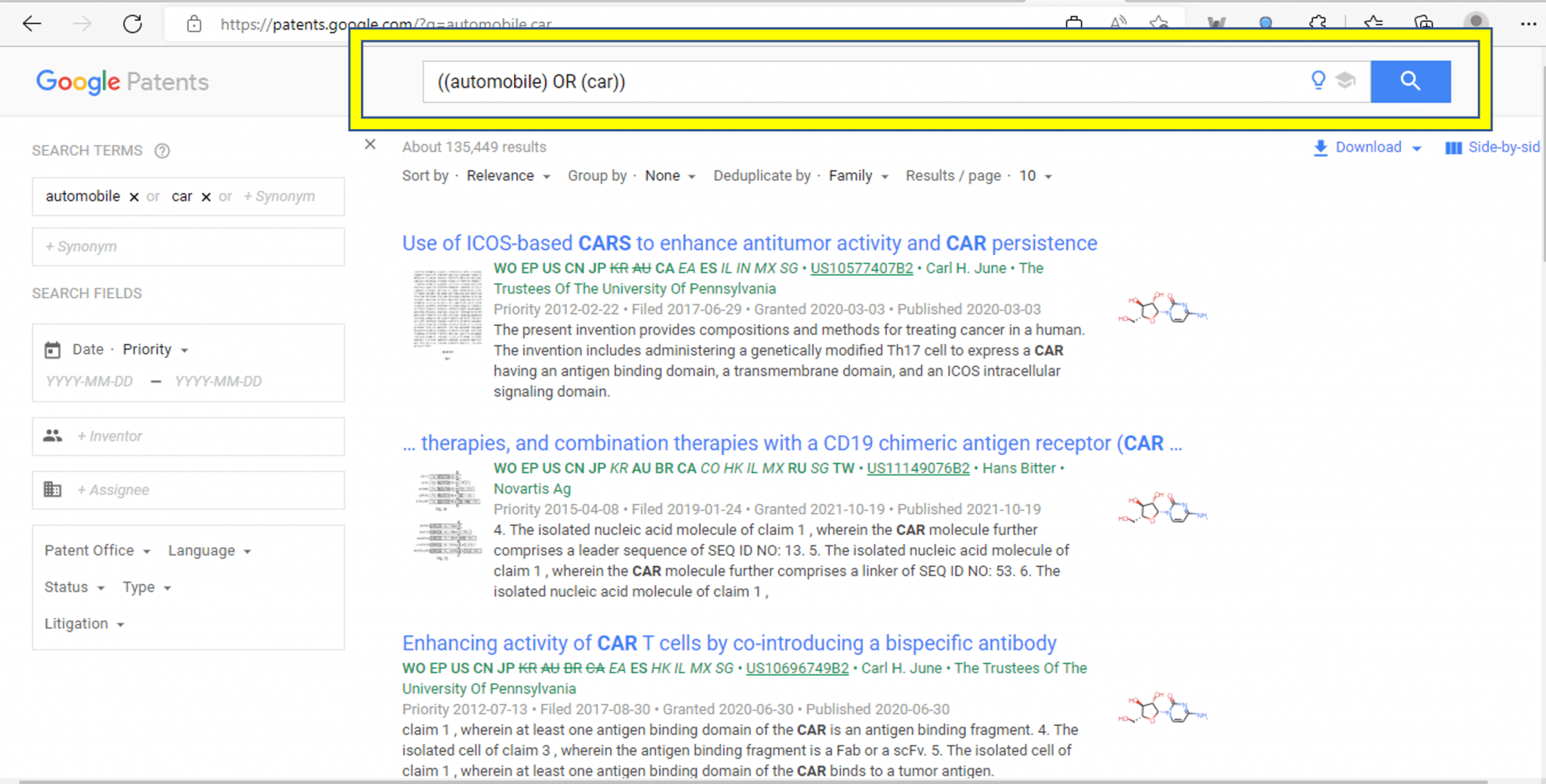Click the calendar icon next to Date filter
This screenshot has height=784, width=1546.
tap(52, 349)
